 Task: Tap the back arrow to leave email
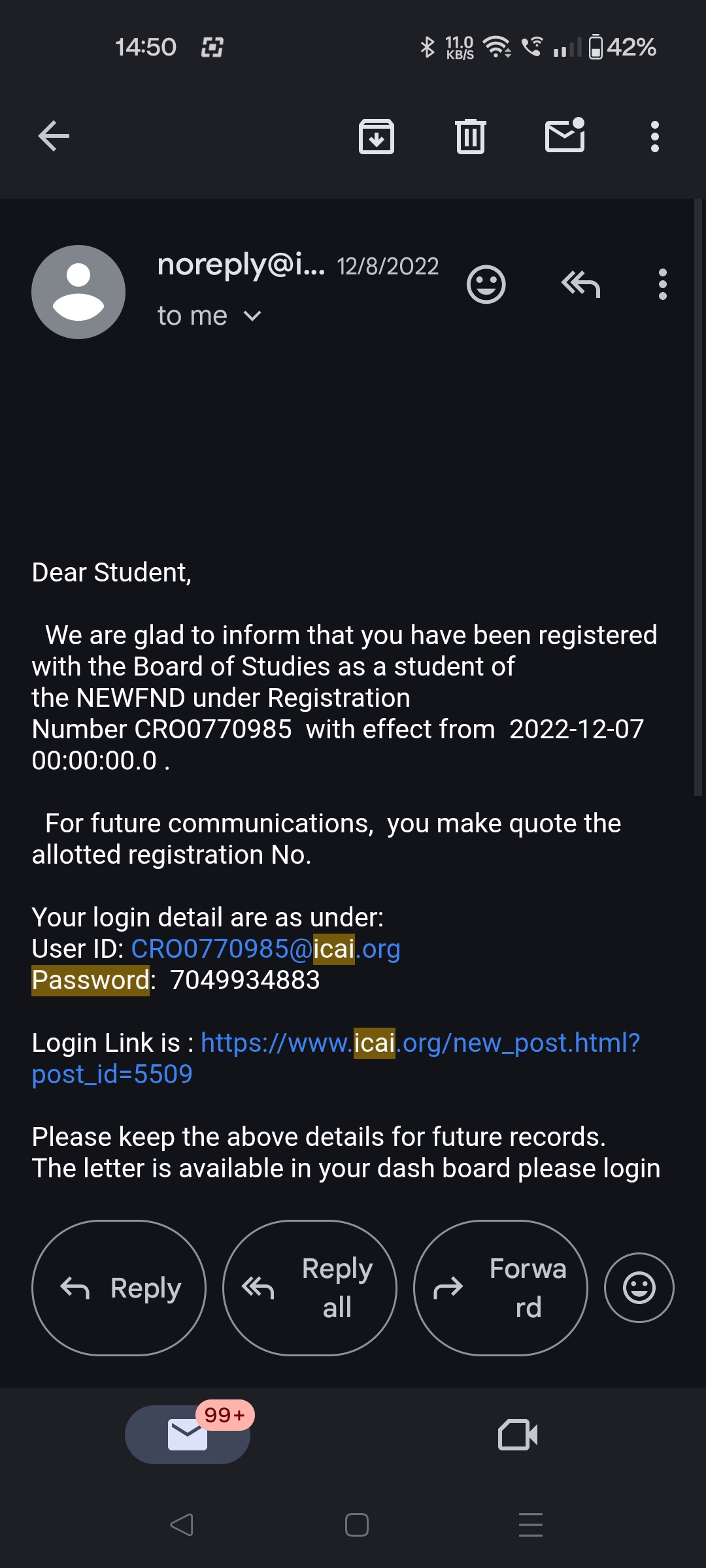pos(54,137)
